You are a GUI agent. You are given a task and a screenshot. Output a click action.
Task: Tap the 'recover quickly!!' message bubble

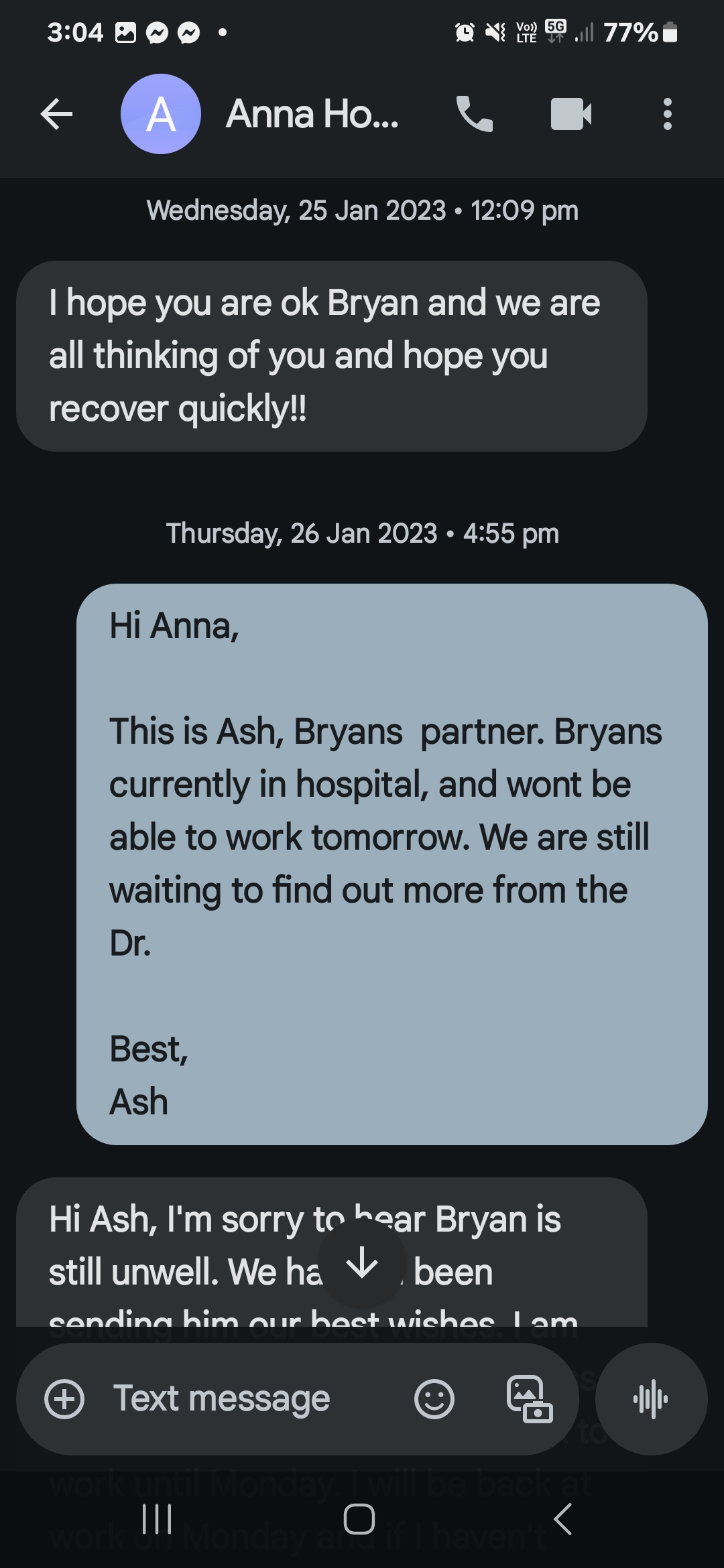click(x=331, y=356)
